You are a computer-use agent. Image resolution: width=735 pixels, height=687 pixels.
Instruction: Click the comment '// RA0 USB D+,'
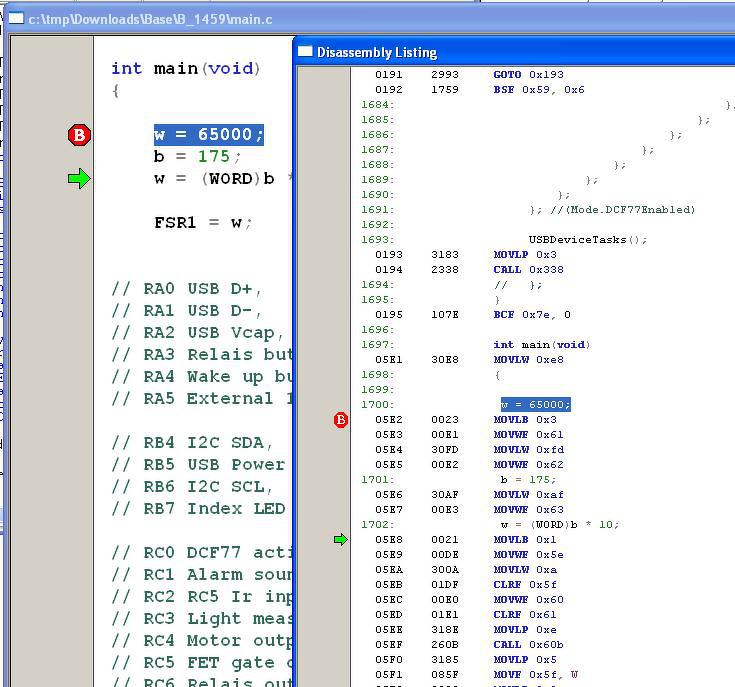(x=187, y=289)
